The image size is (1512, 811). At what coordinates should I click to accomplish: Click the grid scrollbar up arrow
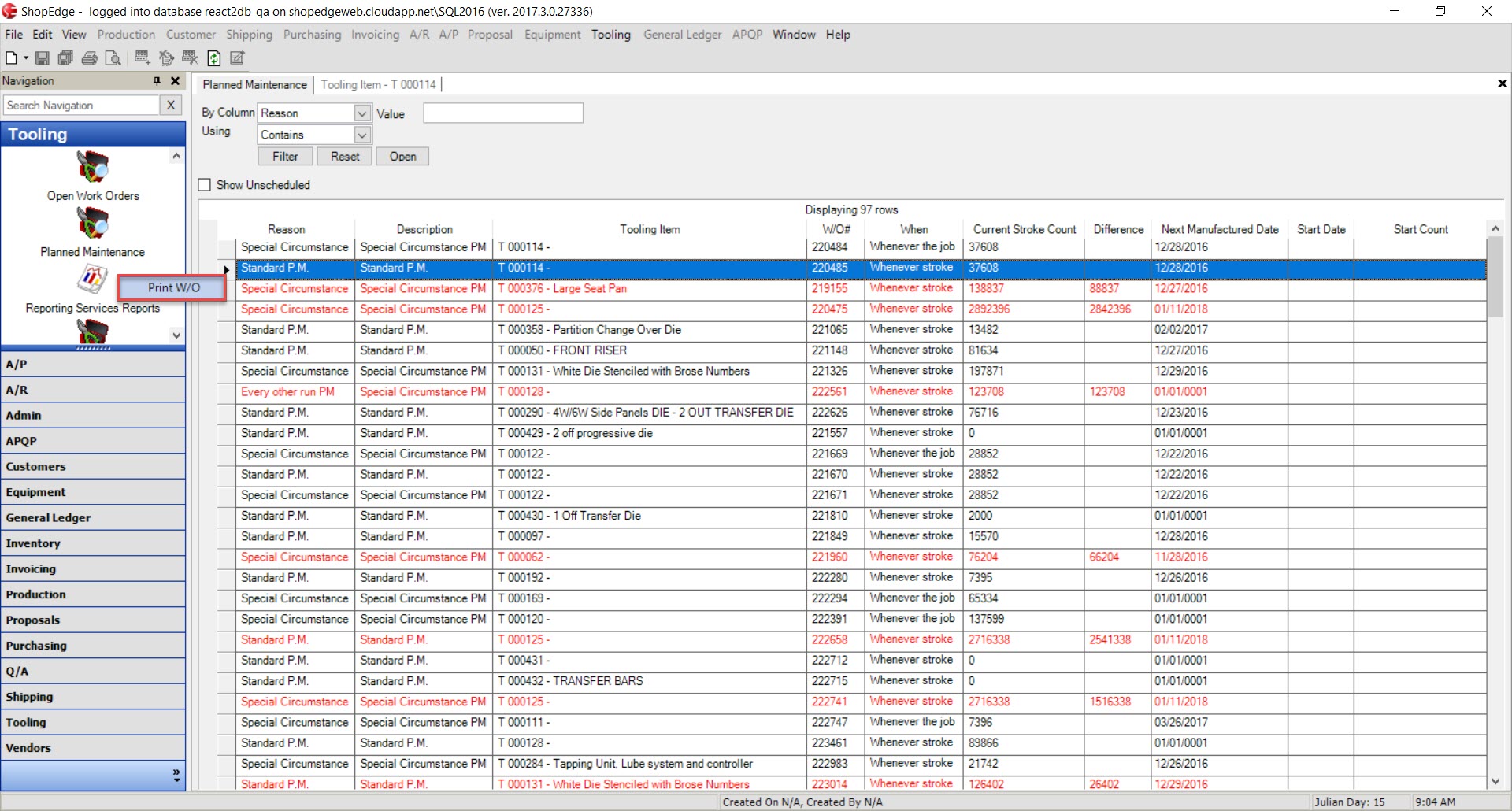(x=1495, y=229)
